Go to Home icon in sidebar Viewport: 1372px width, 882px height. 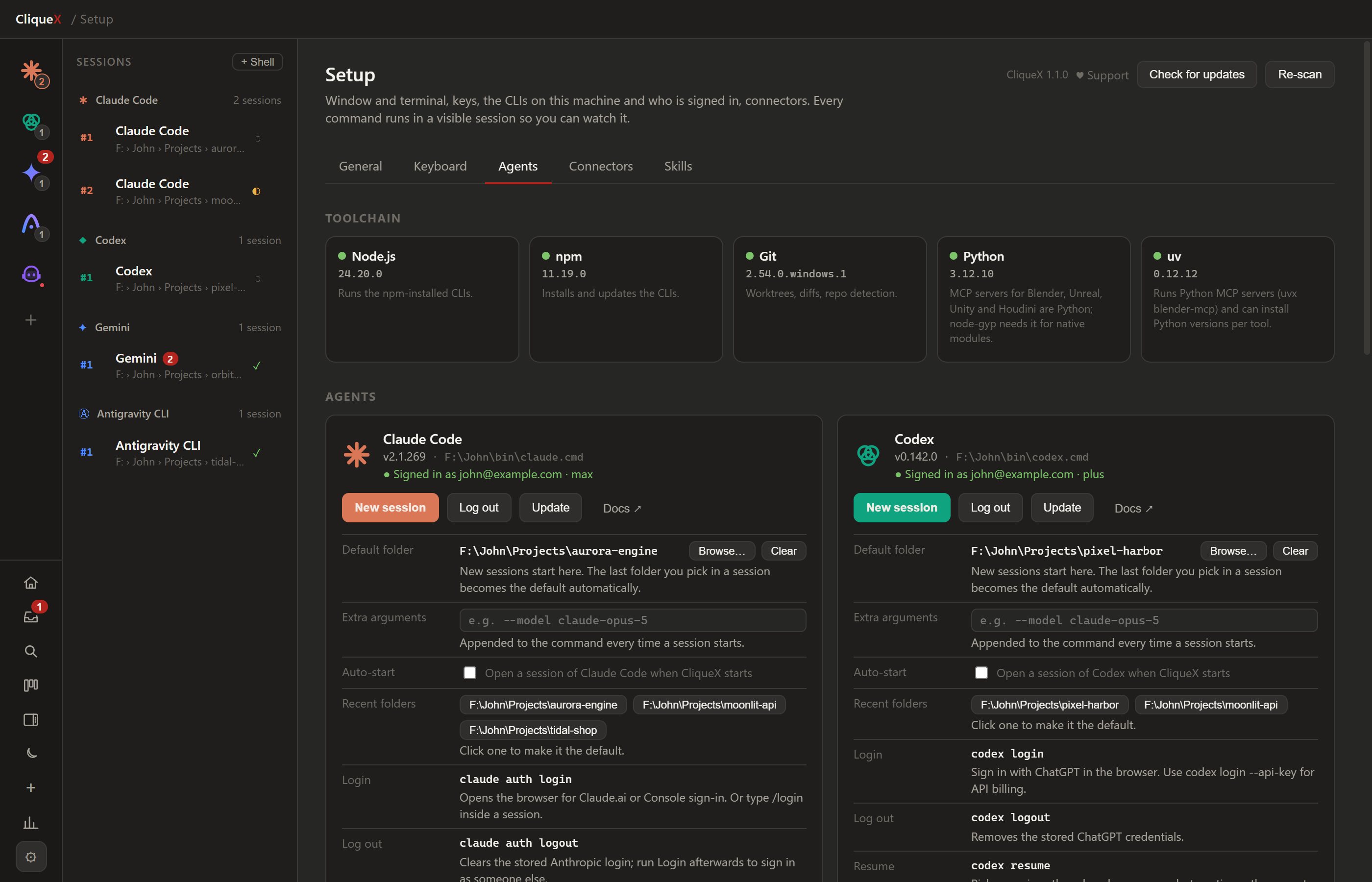coord(31,583)
